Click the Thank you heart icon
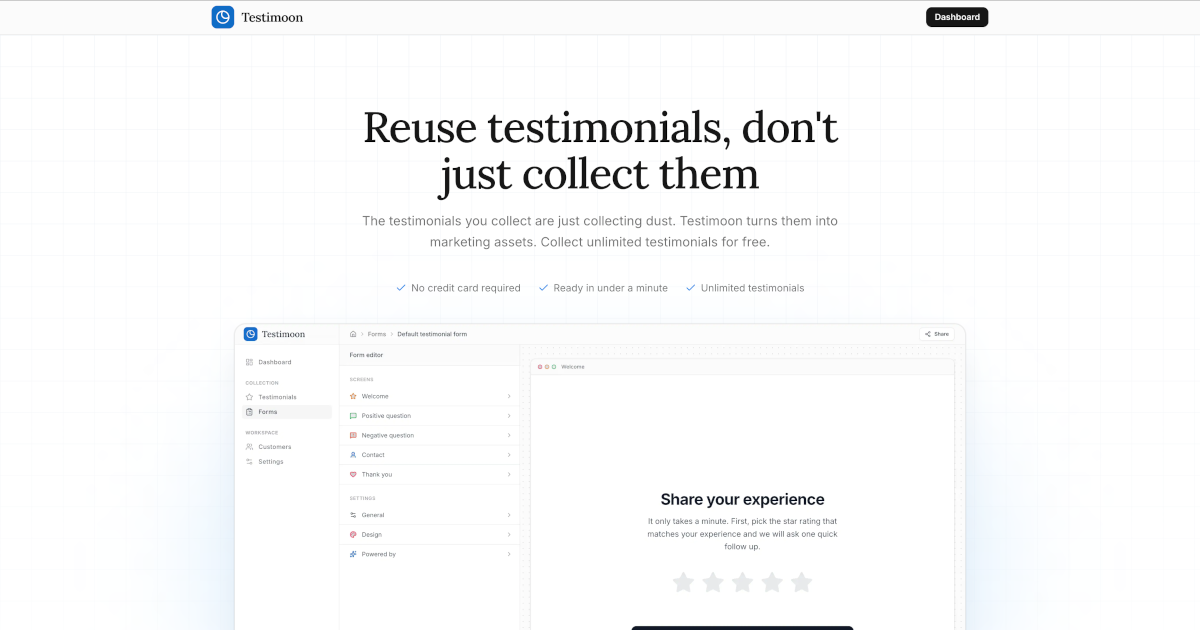1200x630 pixels. click(353, 475)
